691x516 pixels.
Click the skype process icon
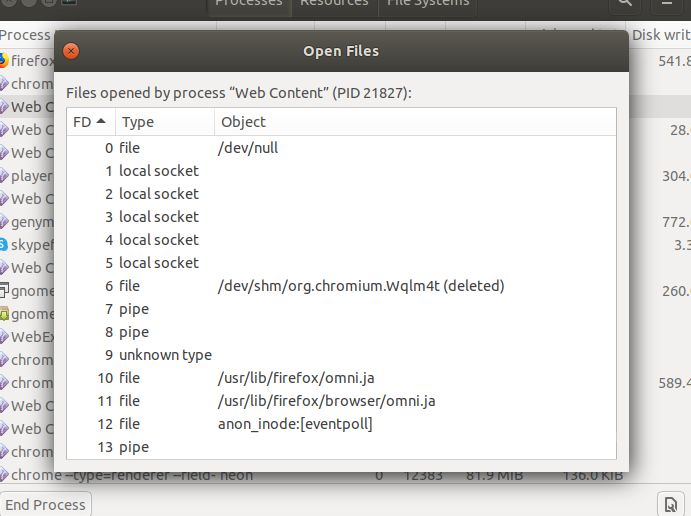click(4, 245)
